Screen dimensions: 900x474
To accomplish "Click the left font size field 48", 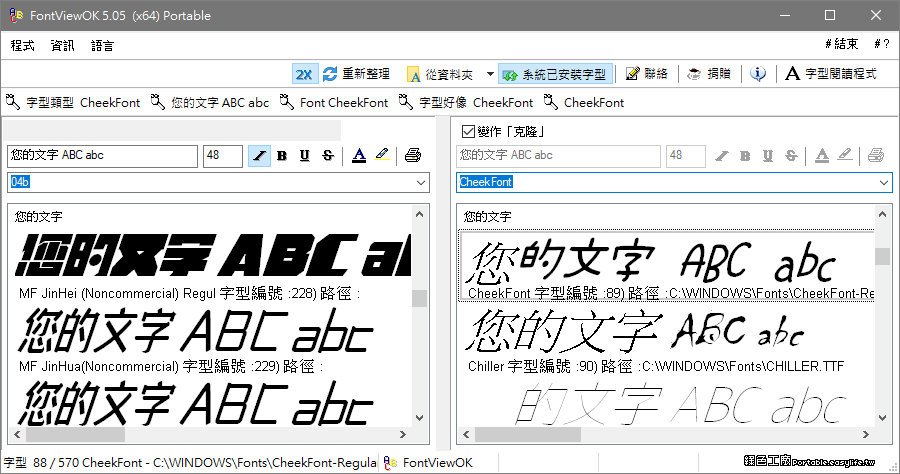I will [223, 156].
